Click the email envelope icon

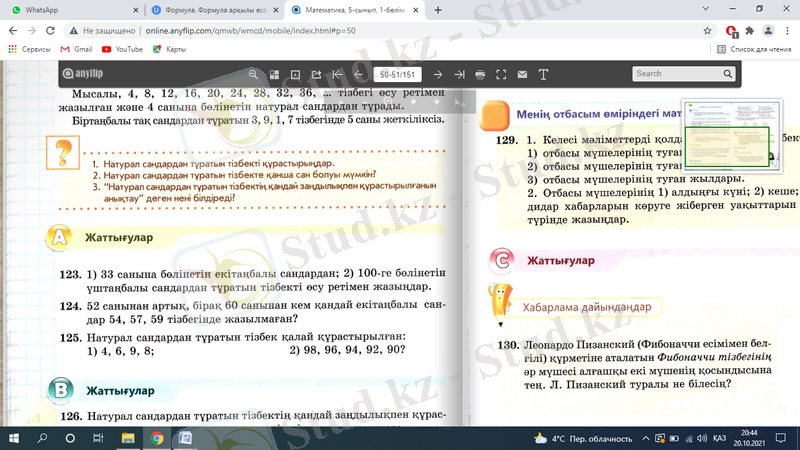[x=522, y=74]
